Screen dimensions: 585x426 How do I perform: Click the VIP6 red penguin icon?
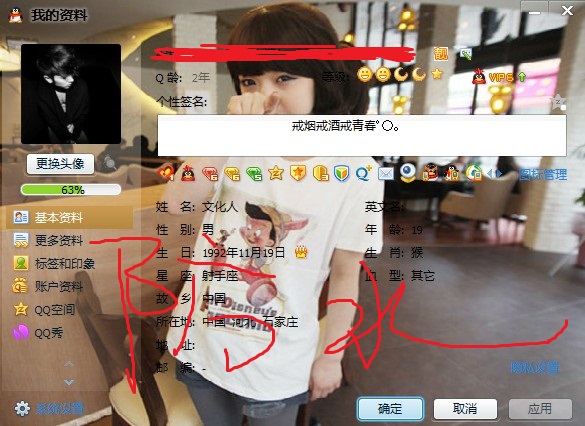(x=479, y=76)
